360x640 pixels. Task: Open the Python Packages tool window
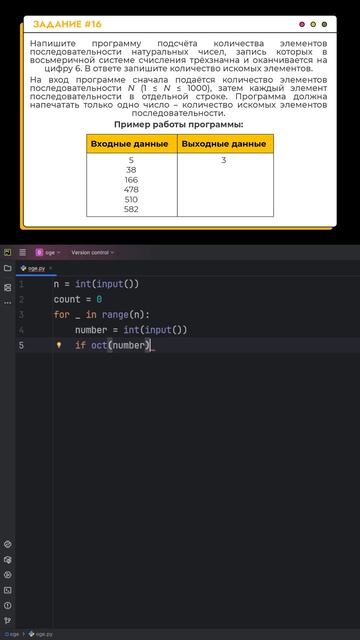(x=7, y=560)
